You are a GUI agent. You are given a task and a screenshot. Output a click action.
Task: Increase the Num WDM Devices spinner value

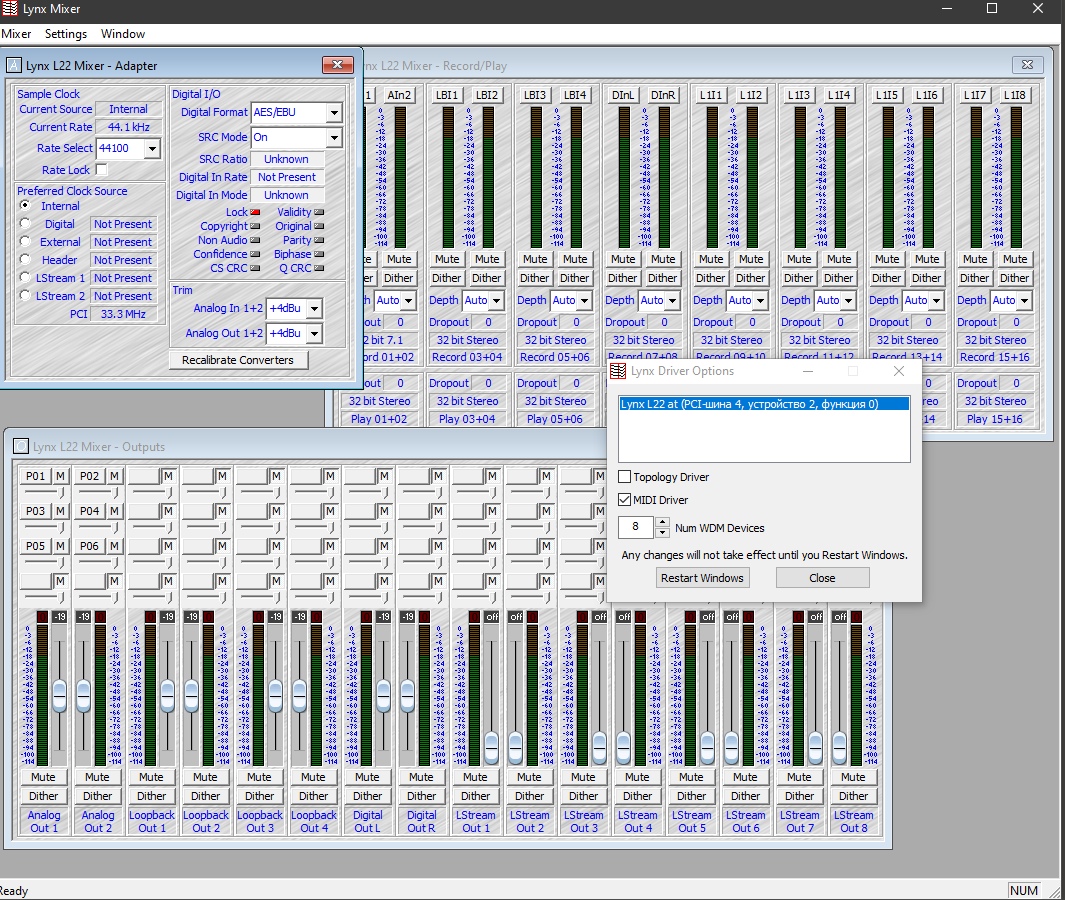(661, 522)
